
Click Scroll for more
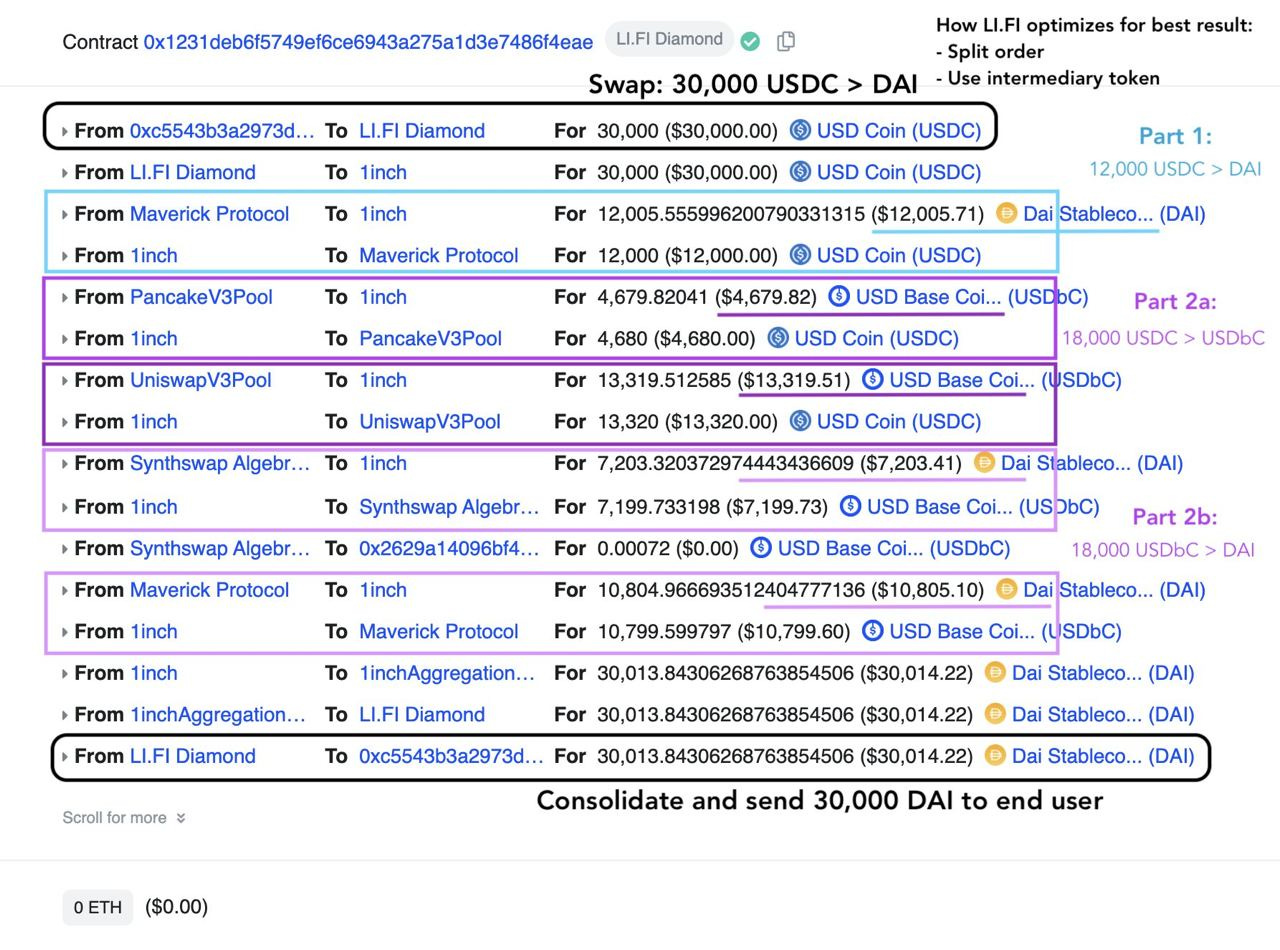pyautogui.click(x=124, y=818)
